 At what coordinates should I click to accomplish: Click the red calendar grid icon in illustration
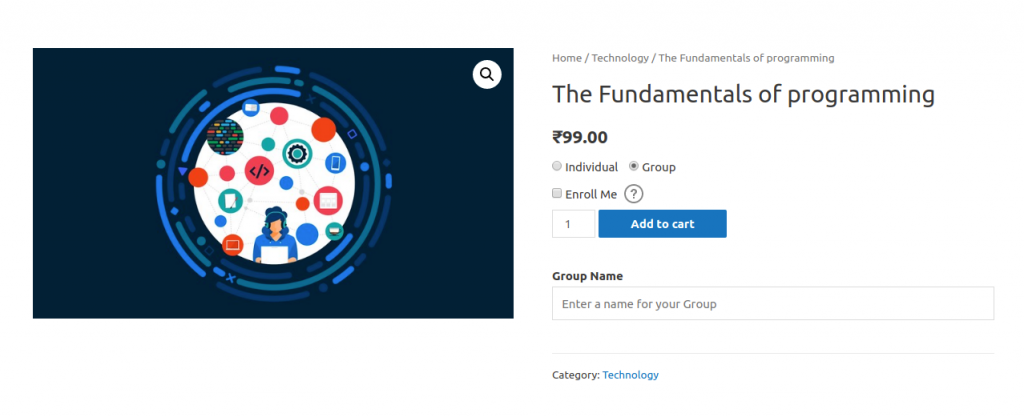click(x=328, y=201)
